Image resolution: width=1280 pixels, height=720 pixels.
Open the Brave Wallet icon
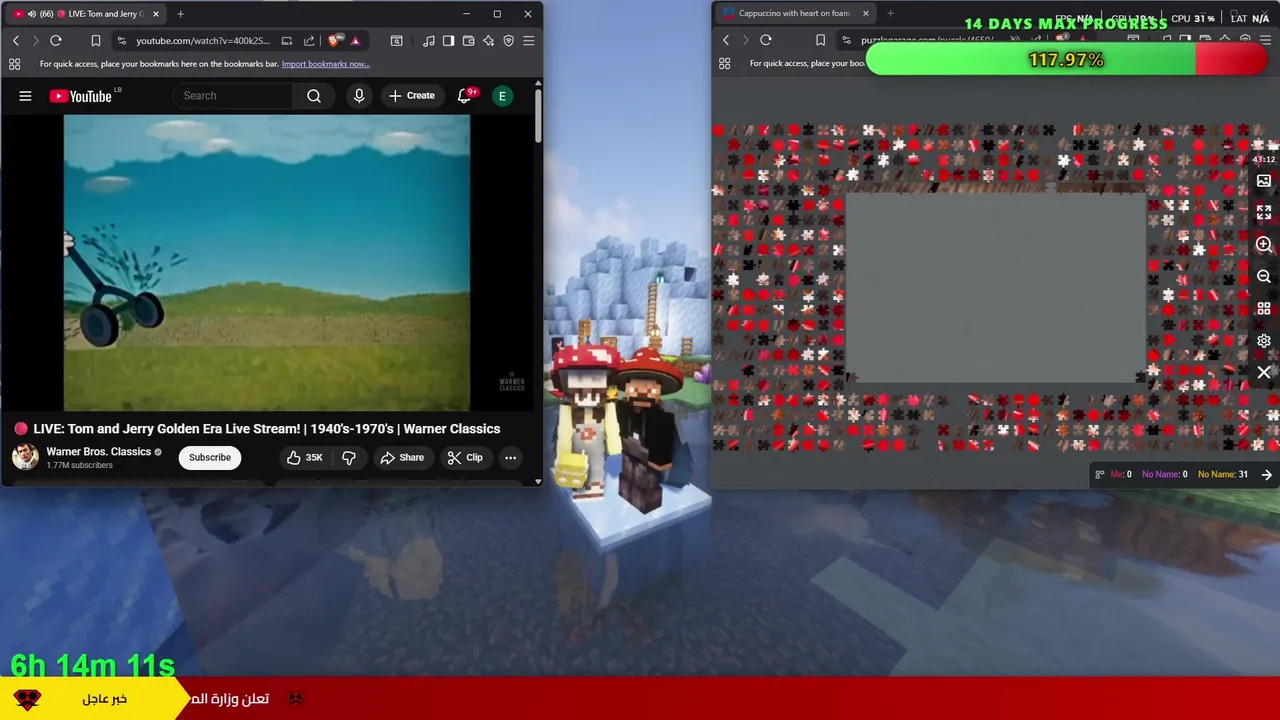point(468,41)
